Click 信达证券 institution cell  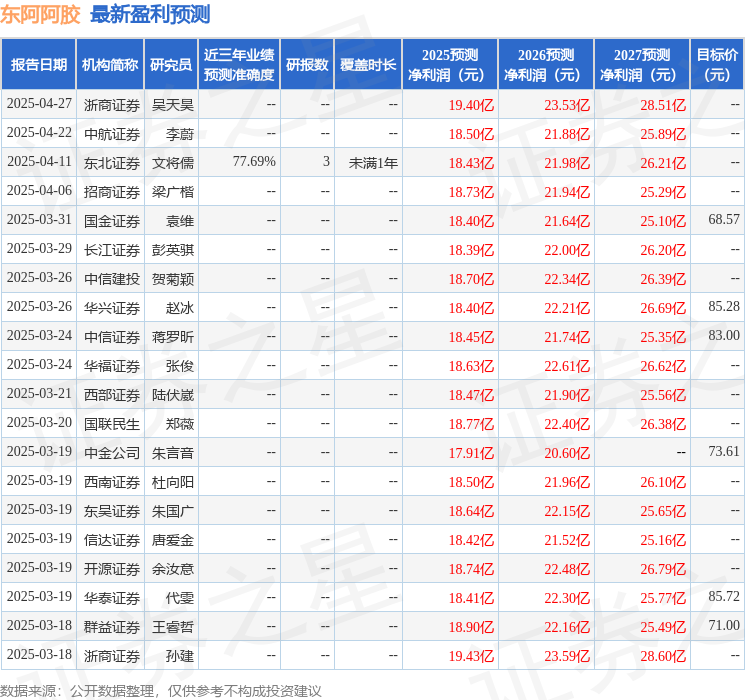tap(112, 540)
